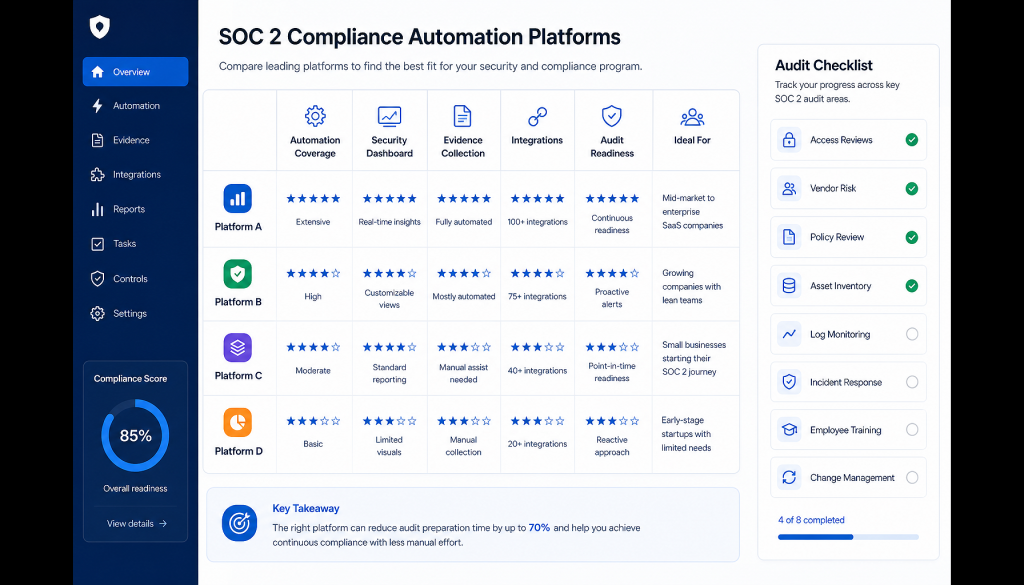1024x585 pixels.
Task: Click the 'Real-time insights' cell
Action: pos(389,222)
